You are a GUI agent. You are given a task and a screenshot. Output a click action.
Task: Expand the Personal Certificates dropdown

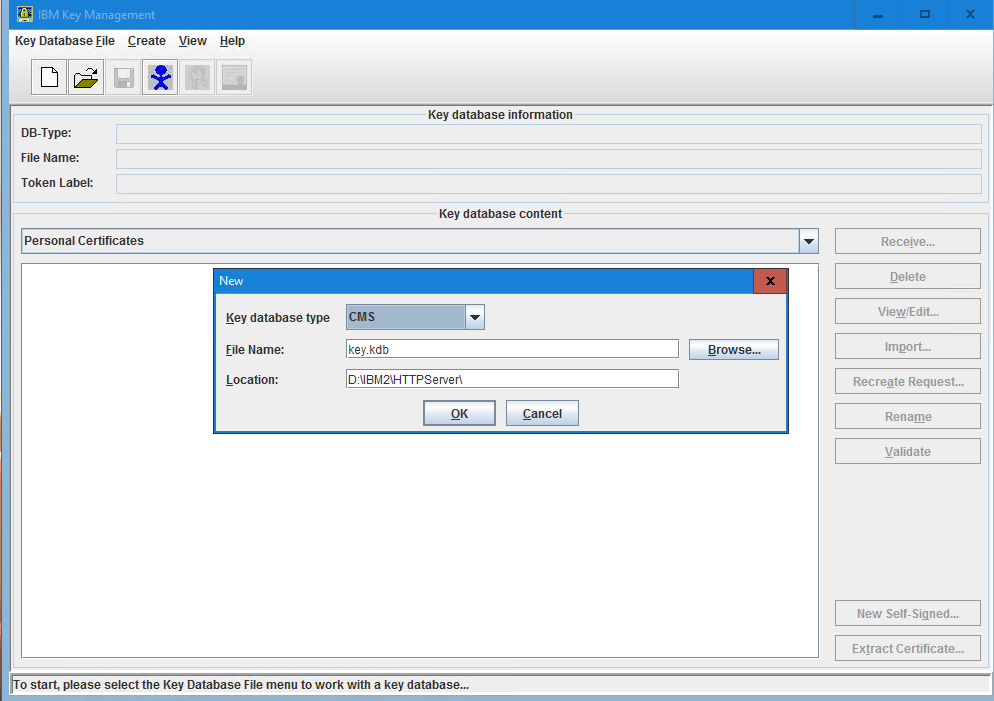click(x=808, y=240)
